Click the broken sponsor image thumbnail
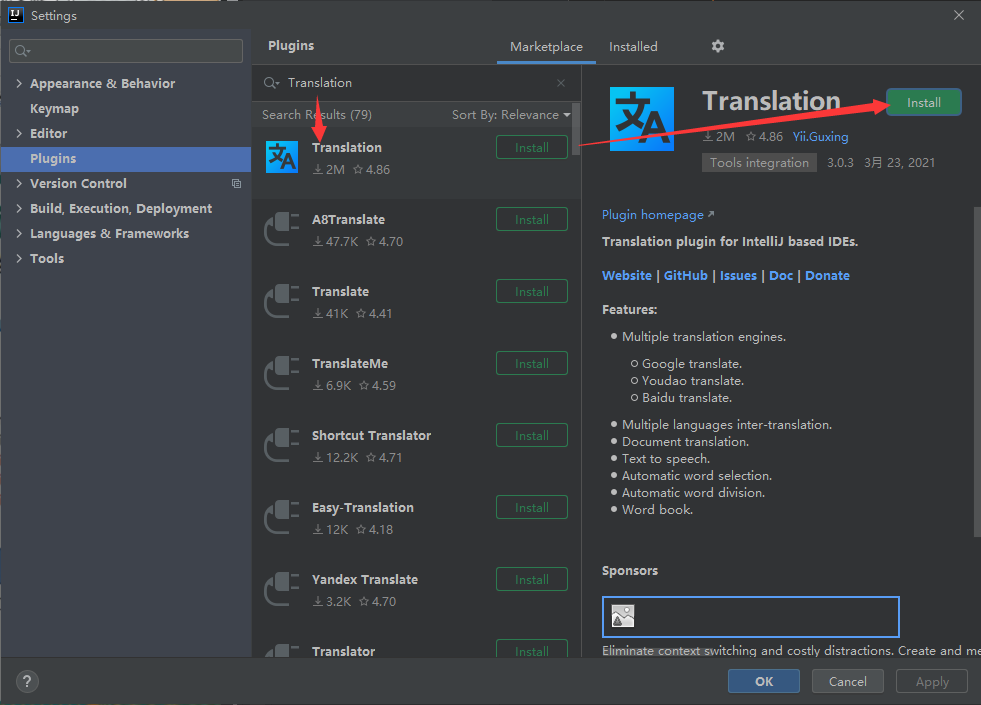 tap(623, 616)
